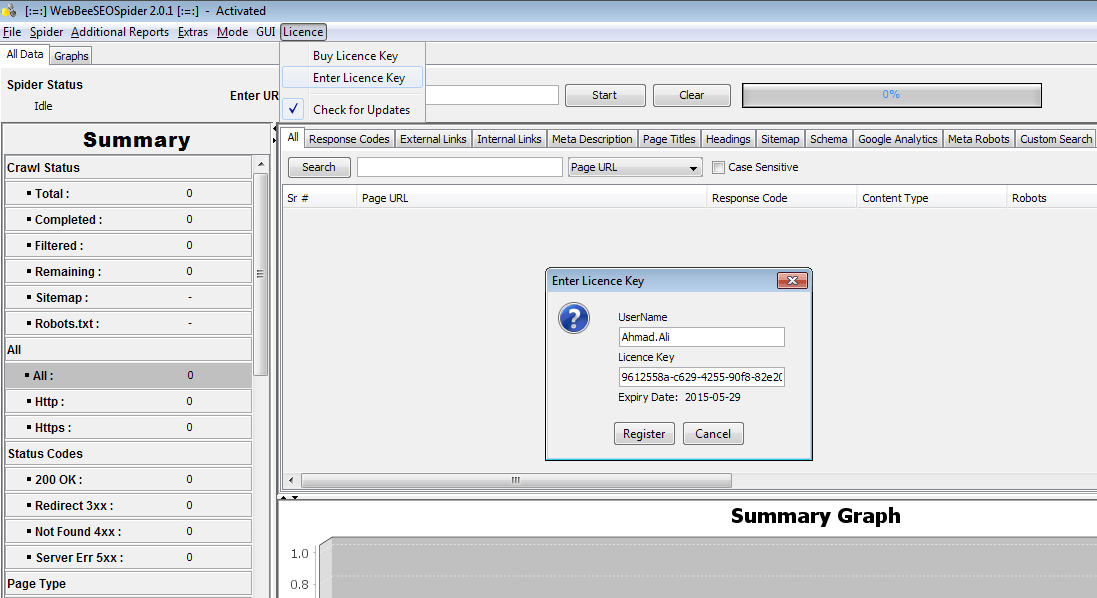
Task: Click the UserName field containing Ahmad.Ali
Action: (x=701, y=337)
